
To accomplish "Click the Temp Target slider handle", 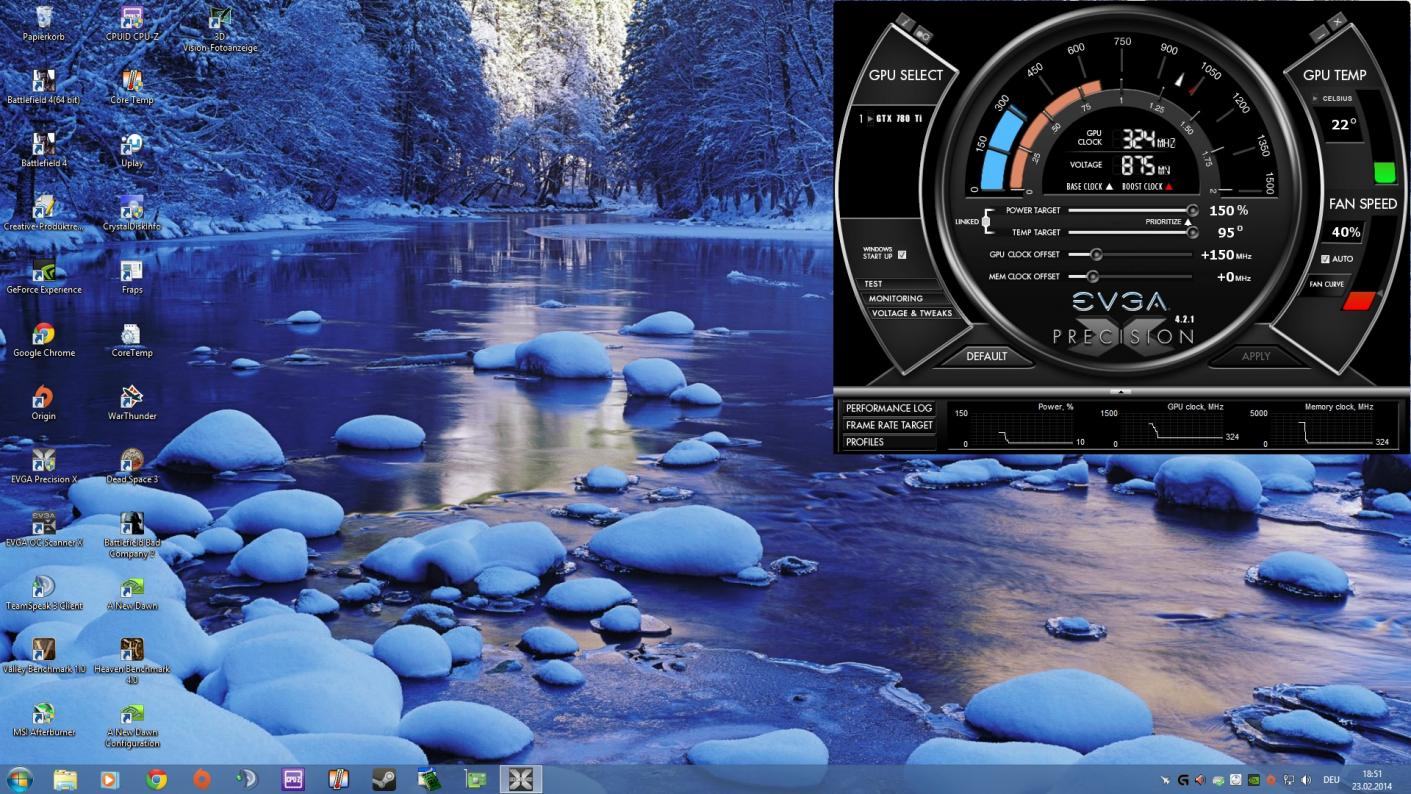I will pos(1192,232).
